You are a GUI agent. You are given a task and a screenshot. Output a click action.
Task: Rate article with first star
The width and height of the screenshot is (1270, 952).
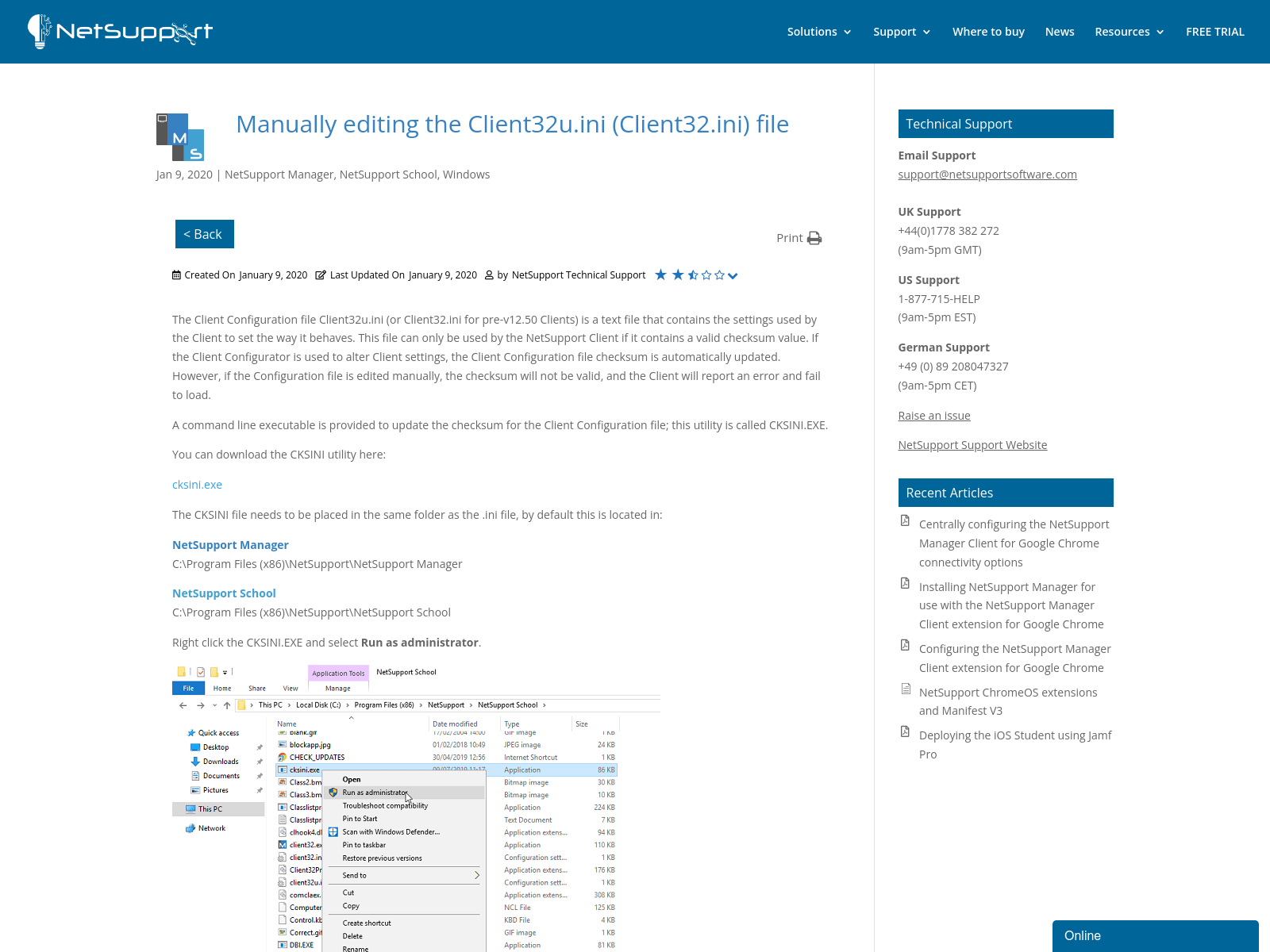[660, 275]
